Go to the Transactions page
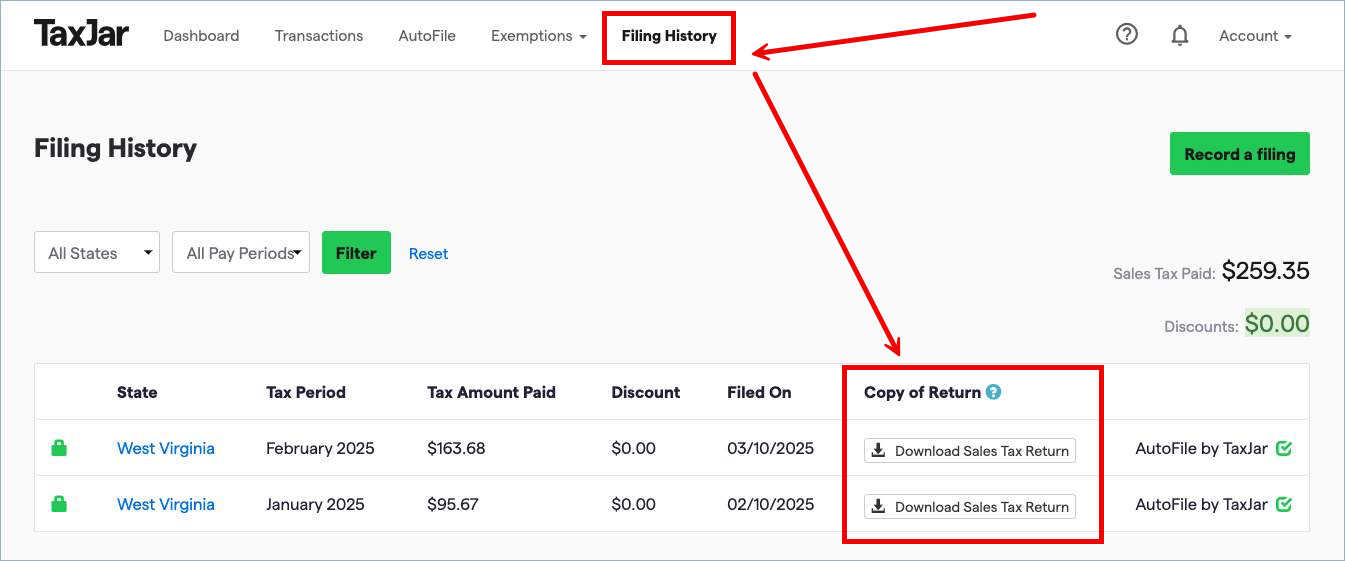 tap(319, 35)
